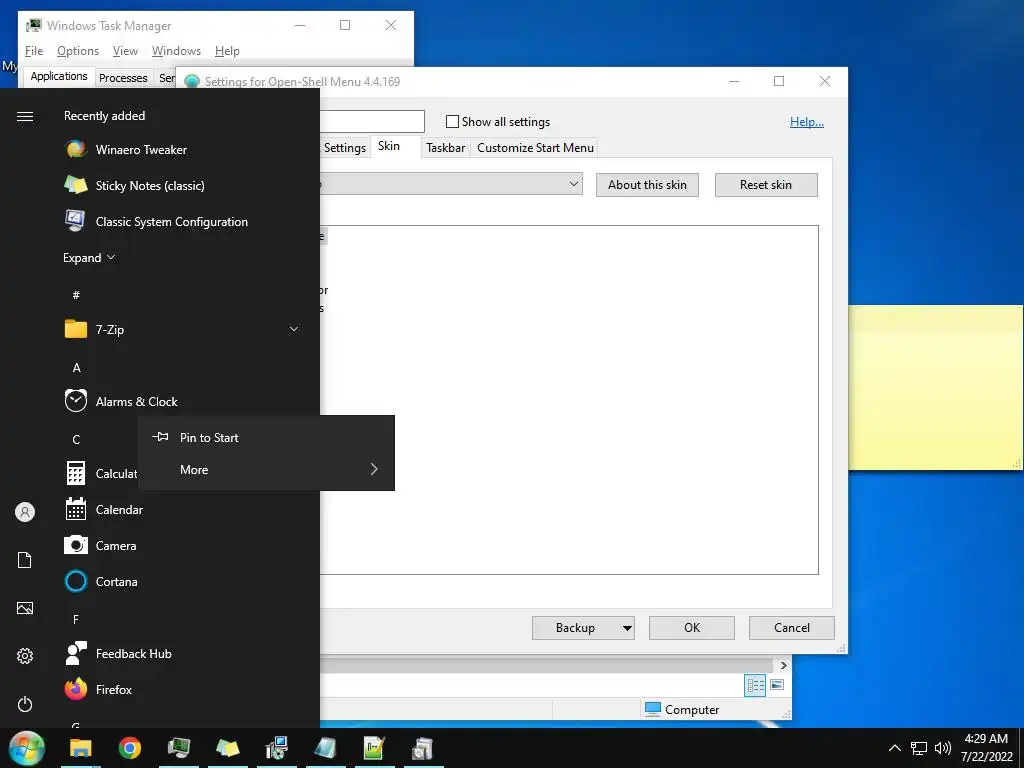Switch to the Applications tab
The height and width of the screenshot is (768, 1024).
point(59,76)
